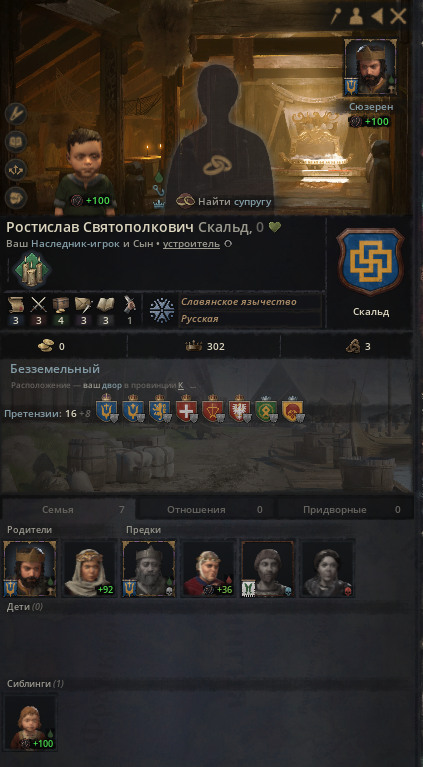Select the white eagle claim shield
The width and height of the screenshot is (423, 767).
(240, 409)
